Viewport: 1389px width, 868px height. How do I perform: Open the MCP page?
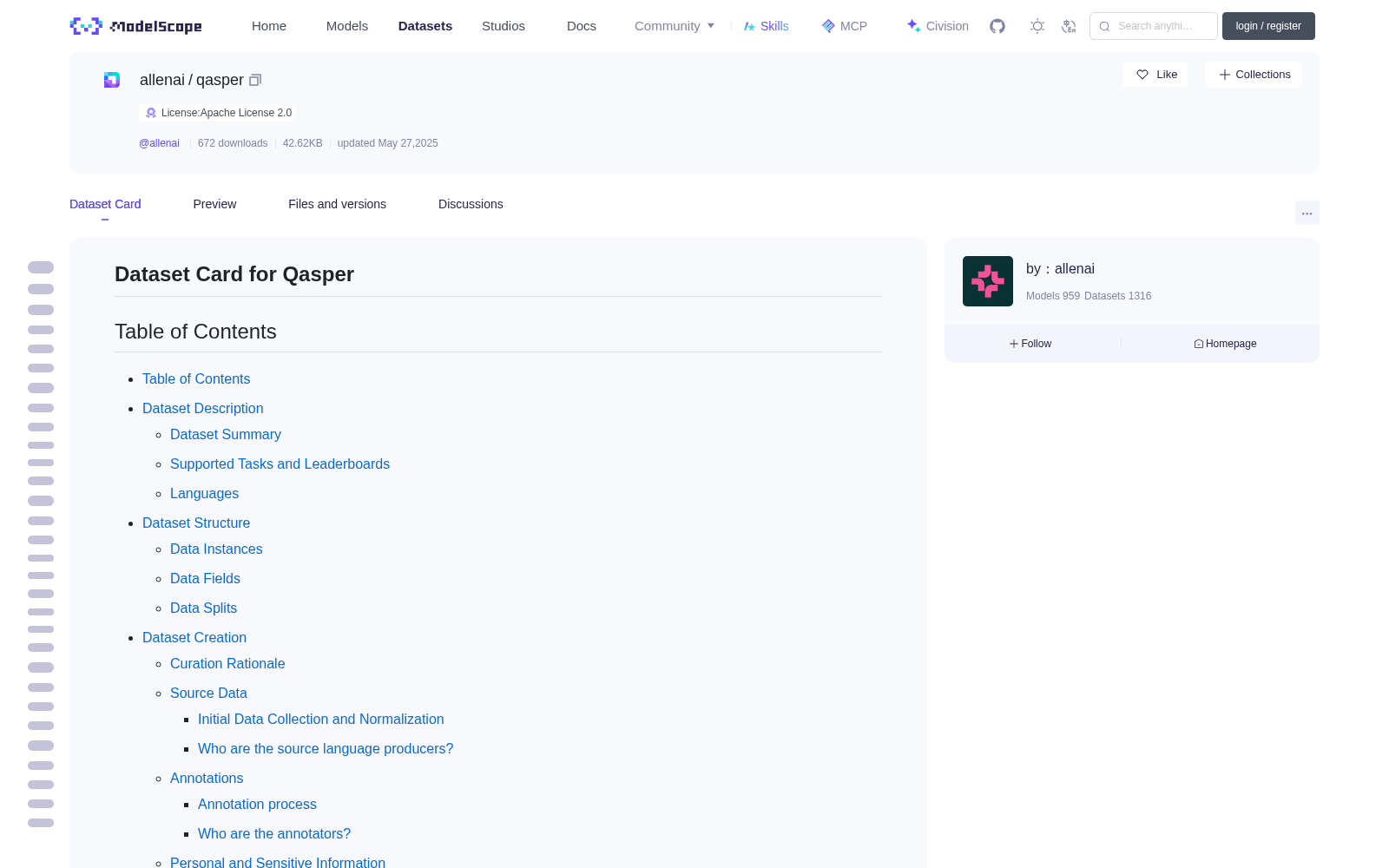(x=844, y=26)
